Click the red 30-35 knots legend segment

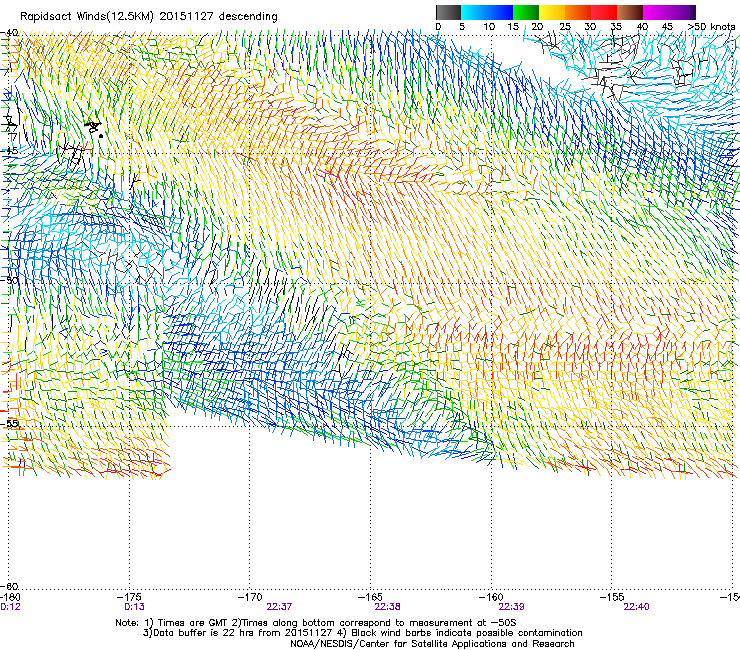pos(604,12)
